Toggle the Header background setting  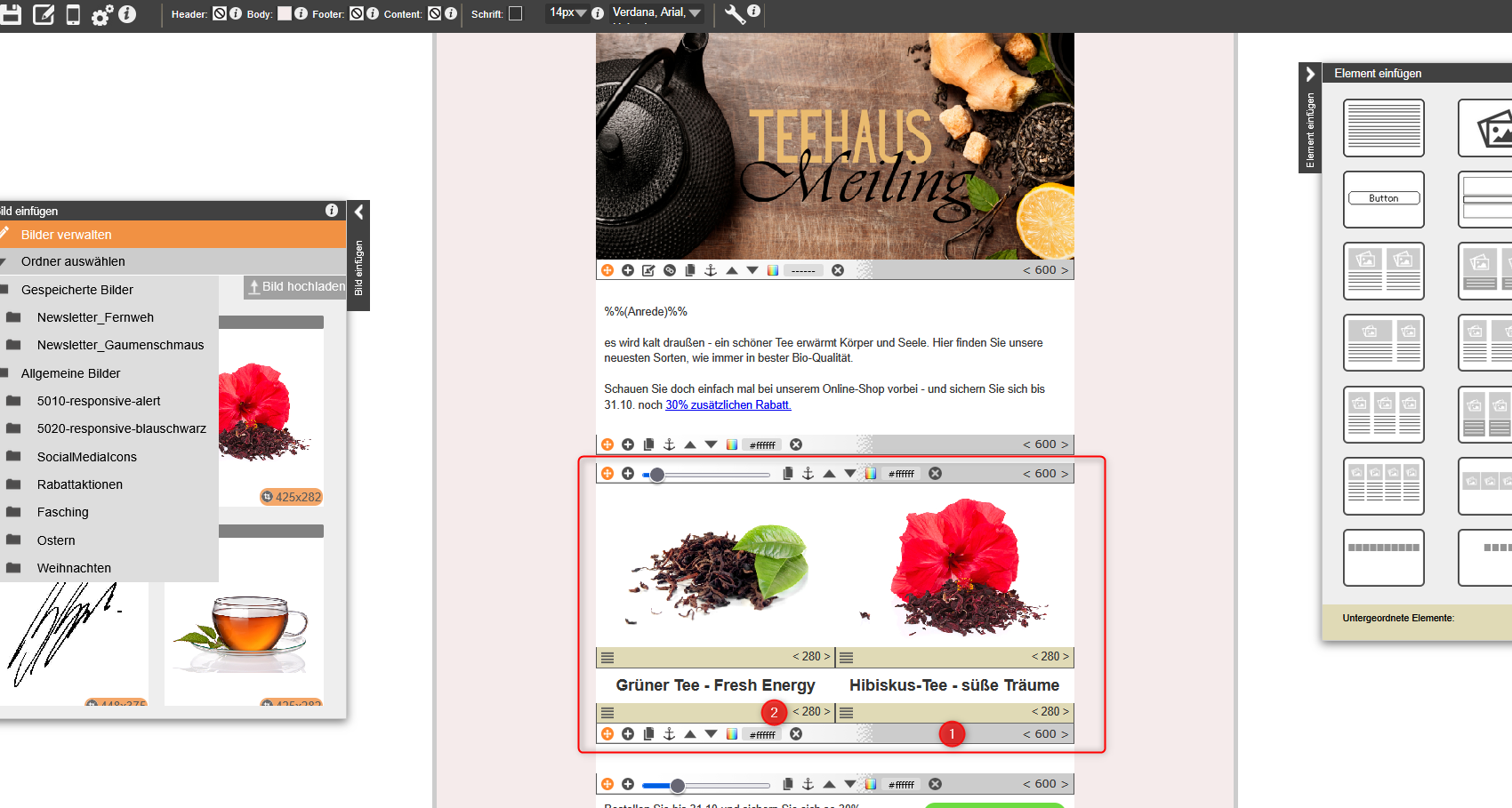pos(220,13)
